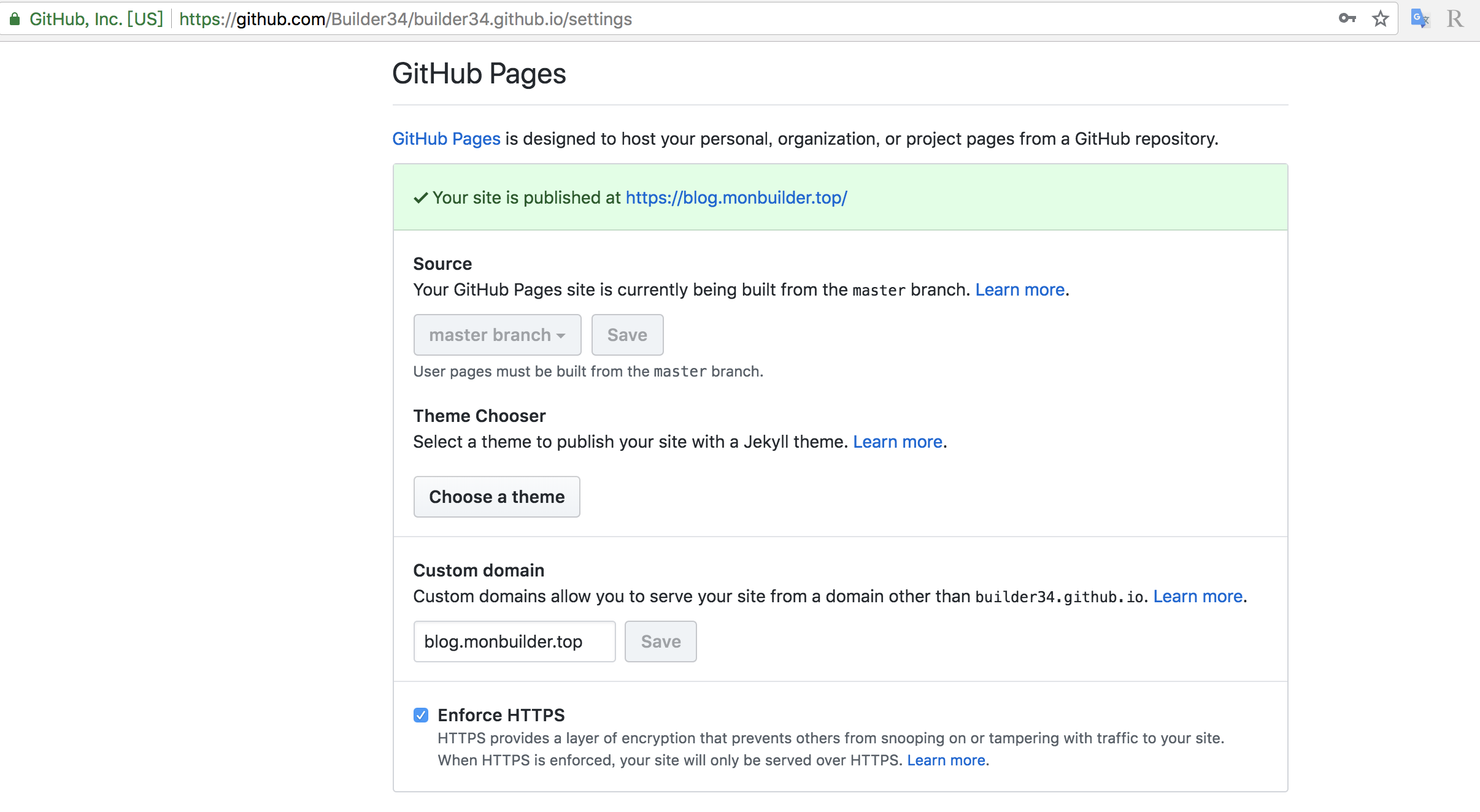This screenshot has width=1480, height=812.
Task: Click the R extension icon
Action: [x=1455, y=18]
